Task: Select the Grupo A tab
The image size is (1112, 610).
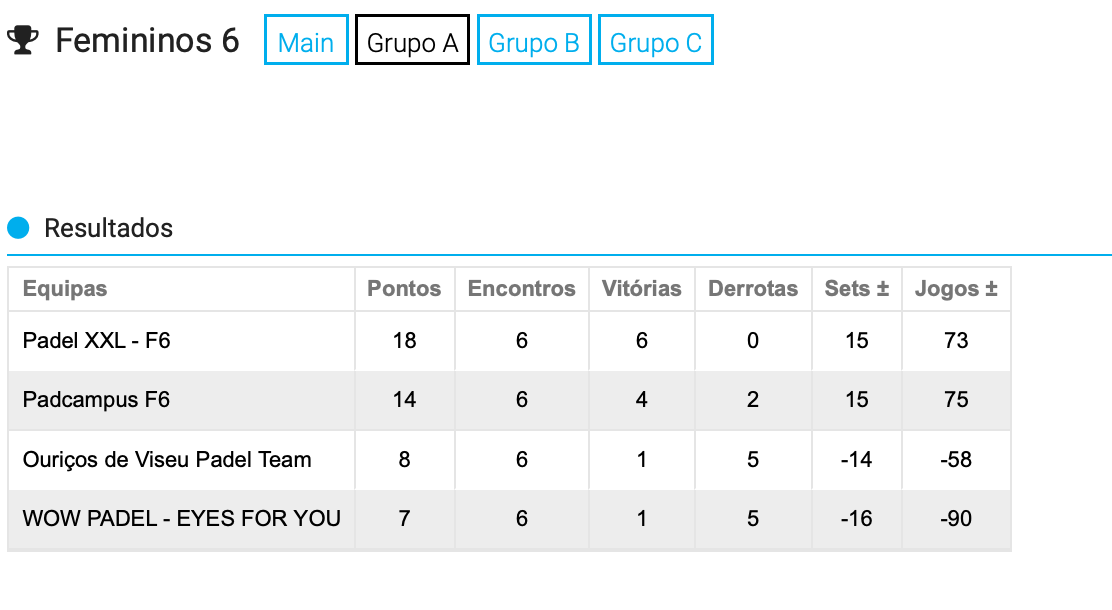Action: [412, 40]
